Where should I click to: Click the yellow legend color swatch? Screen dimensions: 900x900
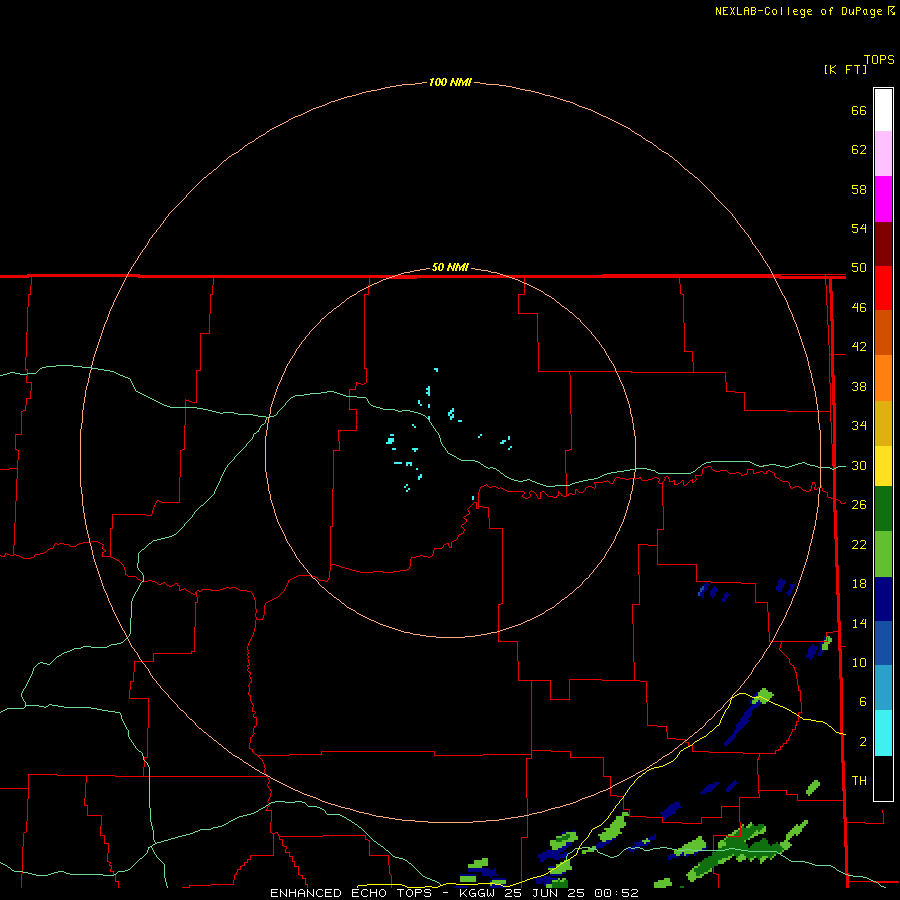point(883,466)
